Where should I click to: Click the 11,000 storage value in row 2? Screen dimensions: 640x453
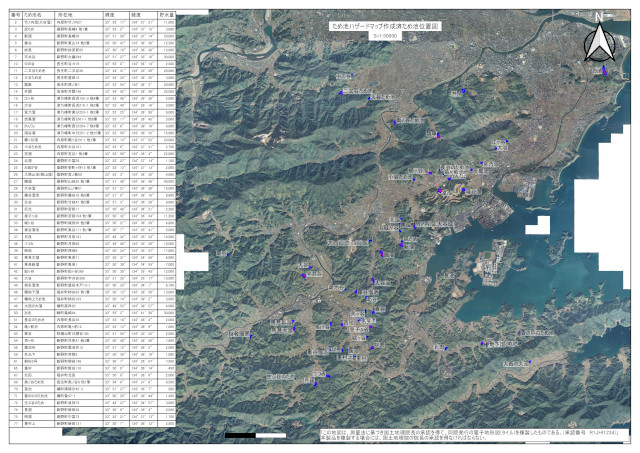pos(169,22)
